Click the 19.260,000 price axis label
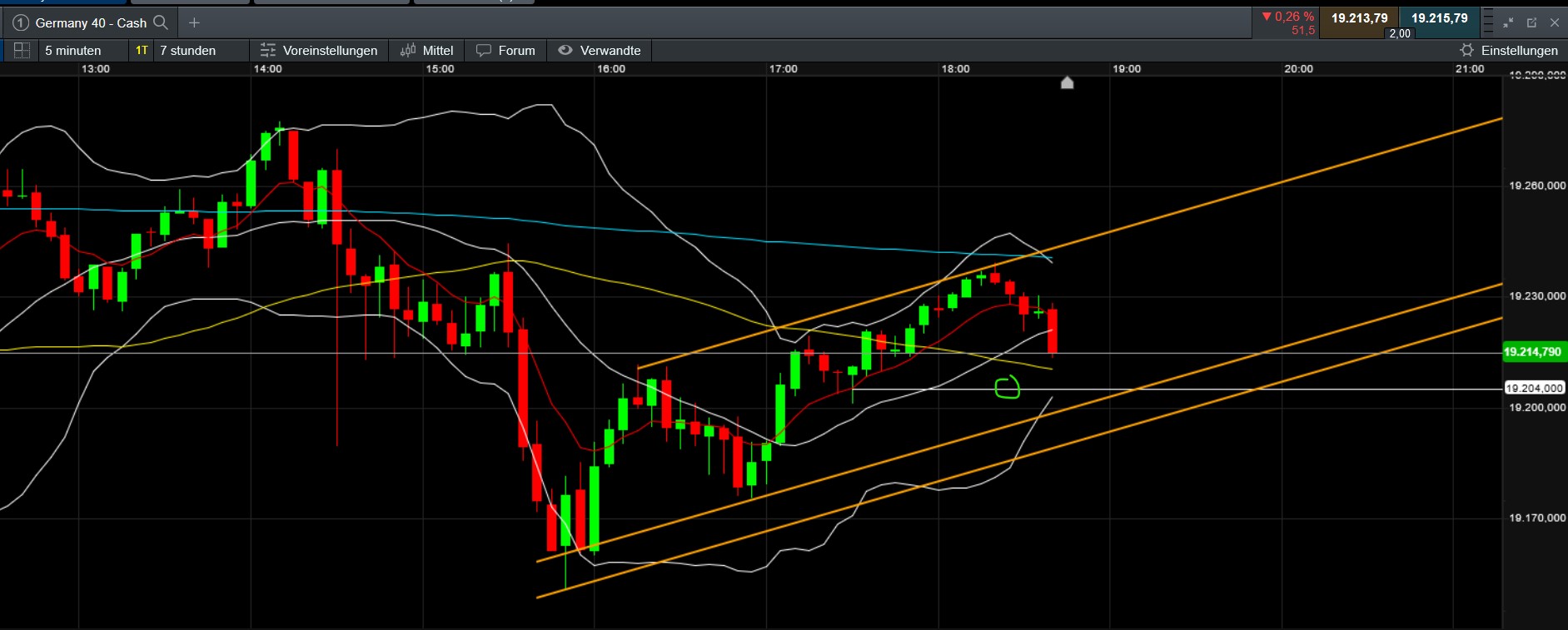1568x630 pixels. (1537, 186)
